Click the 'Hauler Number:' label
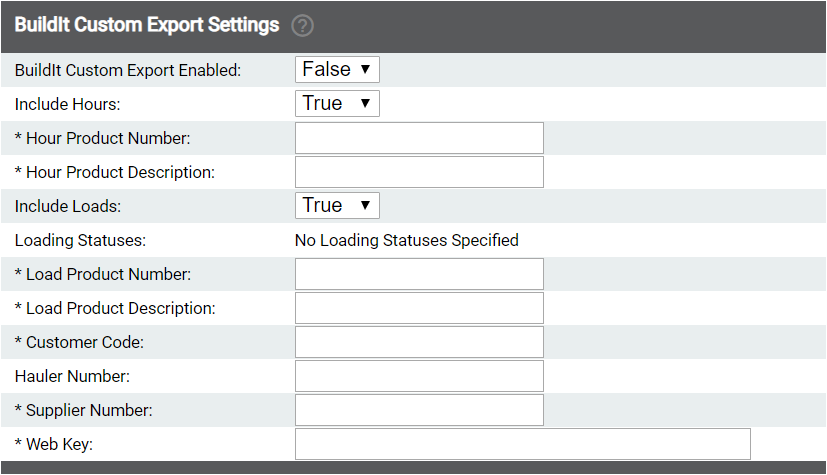This screenshot has height=475, width=827. pos(72,376)
